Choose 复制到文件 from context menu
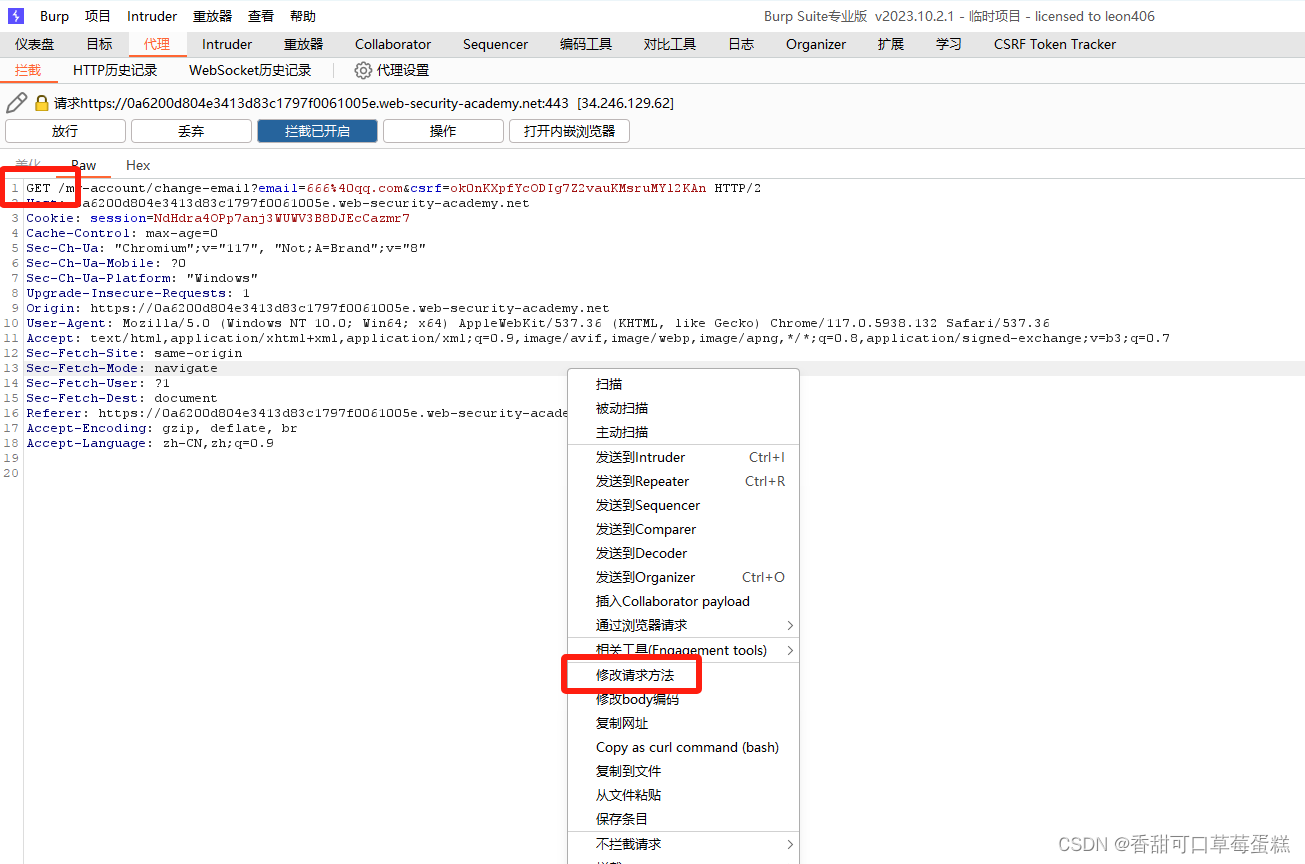The width and height of the screenshot is (1305, 864). (x=684, y=771)
